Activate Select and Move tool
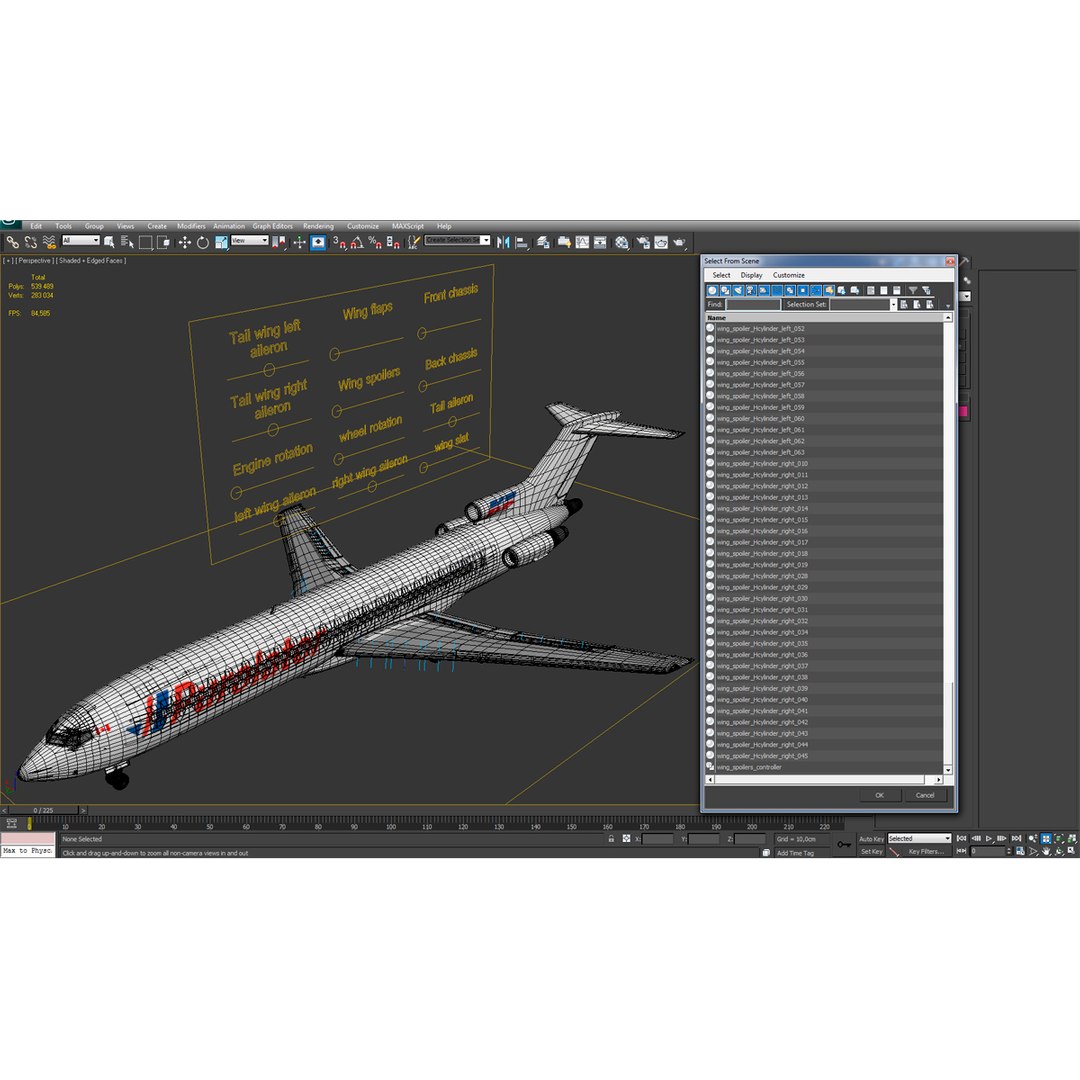Image resolution: width=1080 pixels, height=1080 pixels. pyautogui.click(x=185, y=242)
